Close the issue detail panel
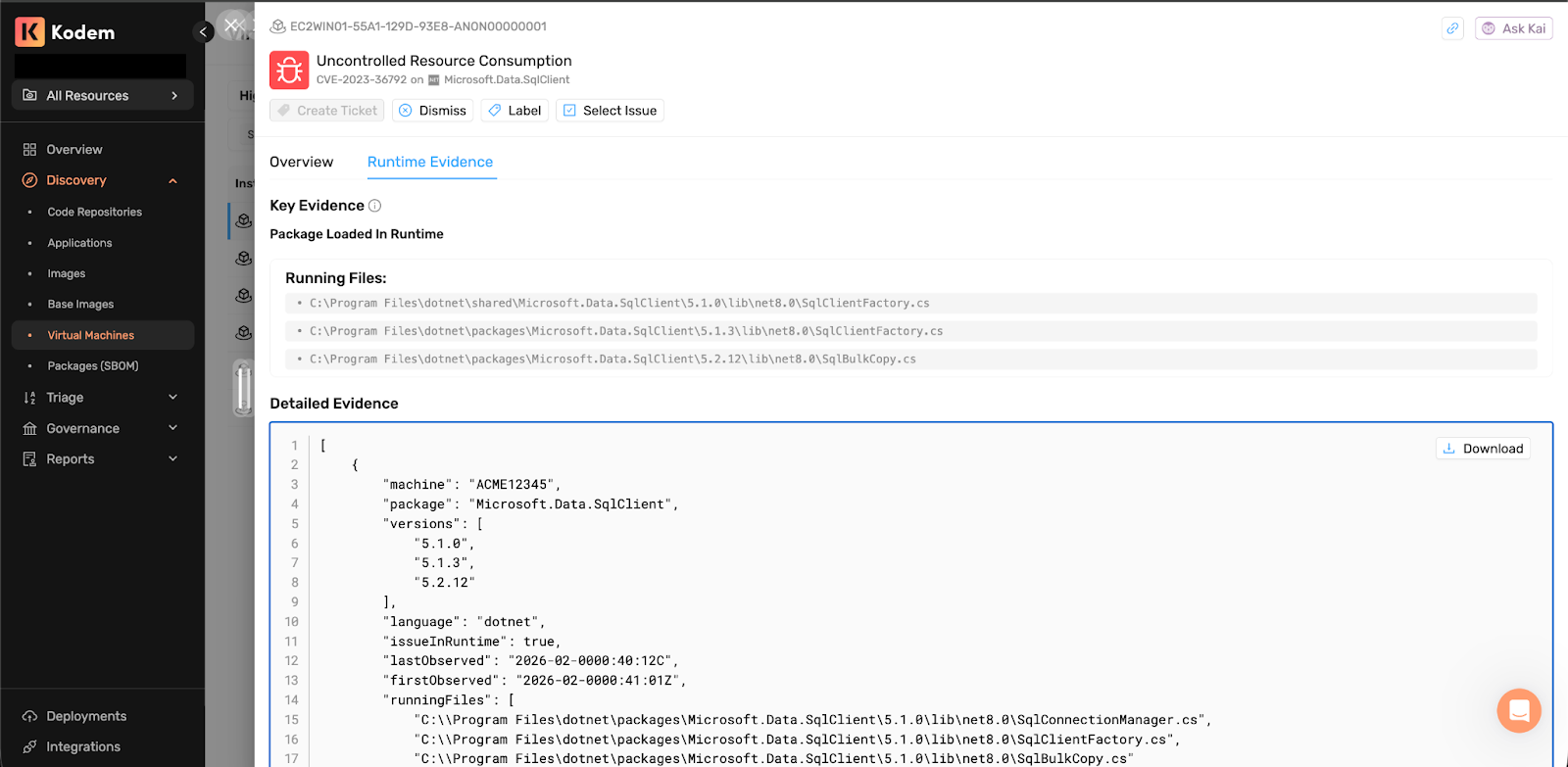Viewport: 1568px width, 767px height. point(233,25)
